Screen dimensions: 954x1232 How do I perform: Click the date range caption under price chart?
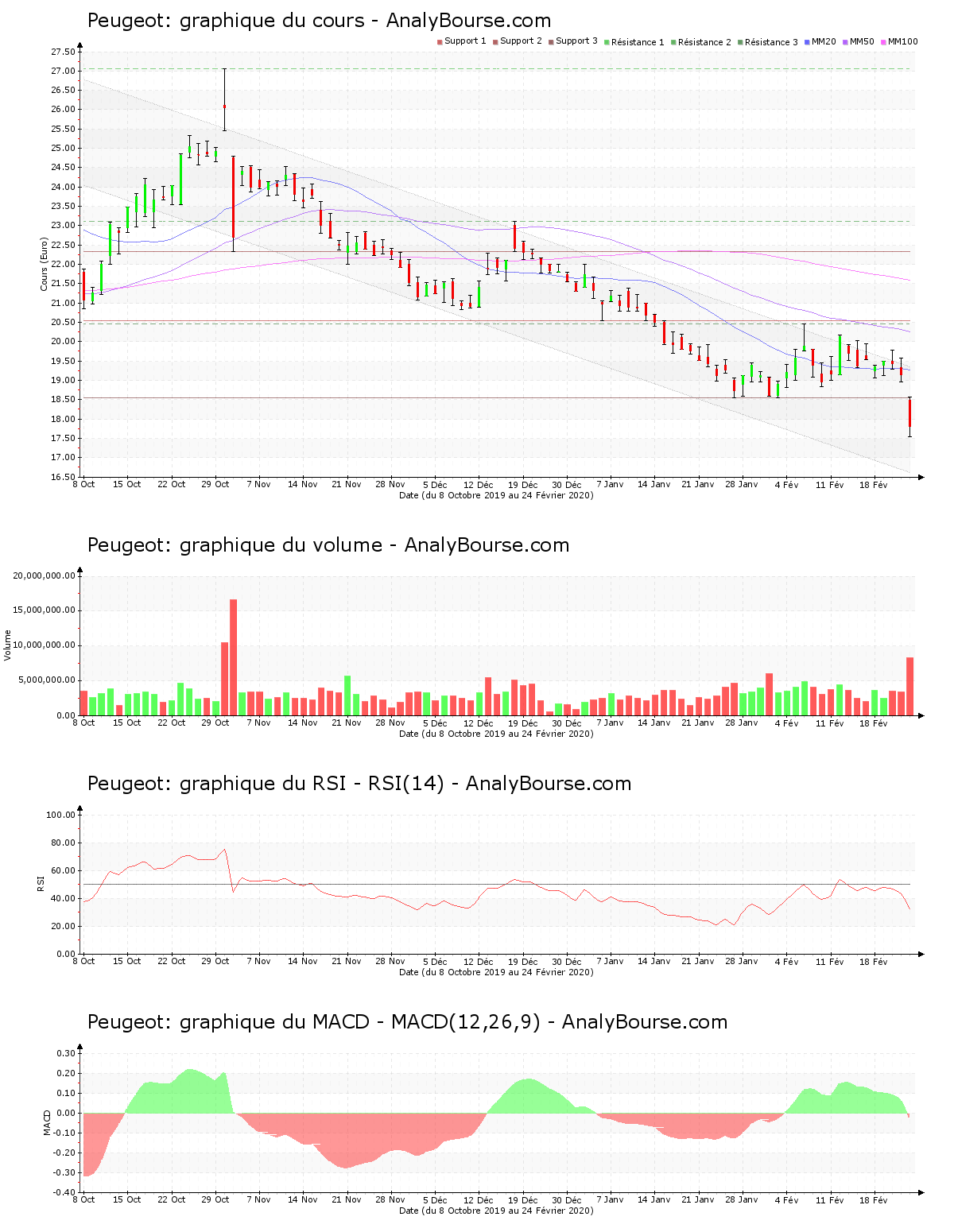click(496, 495)
